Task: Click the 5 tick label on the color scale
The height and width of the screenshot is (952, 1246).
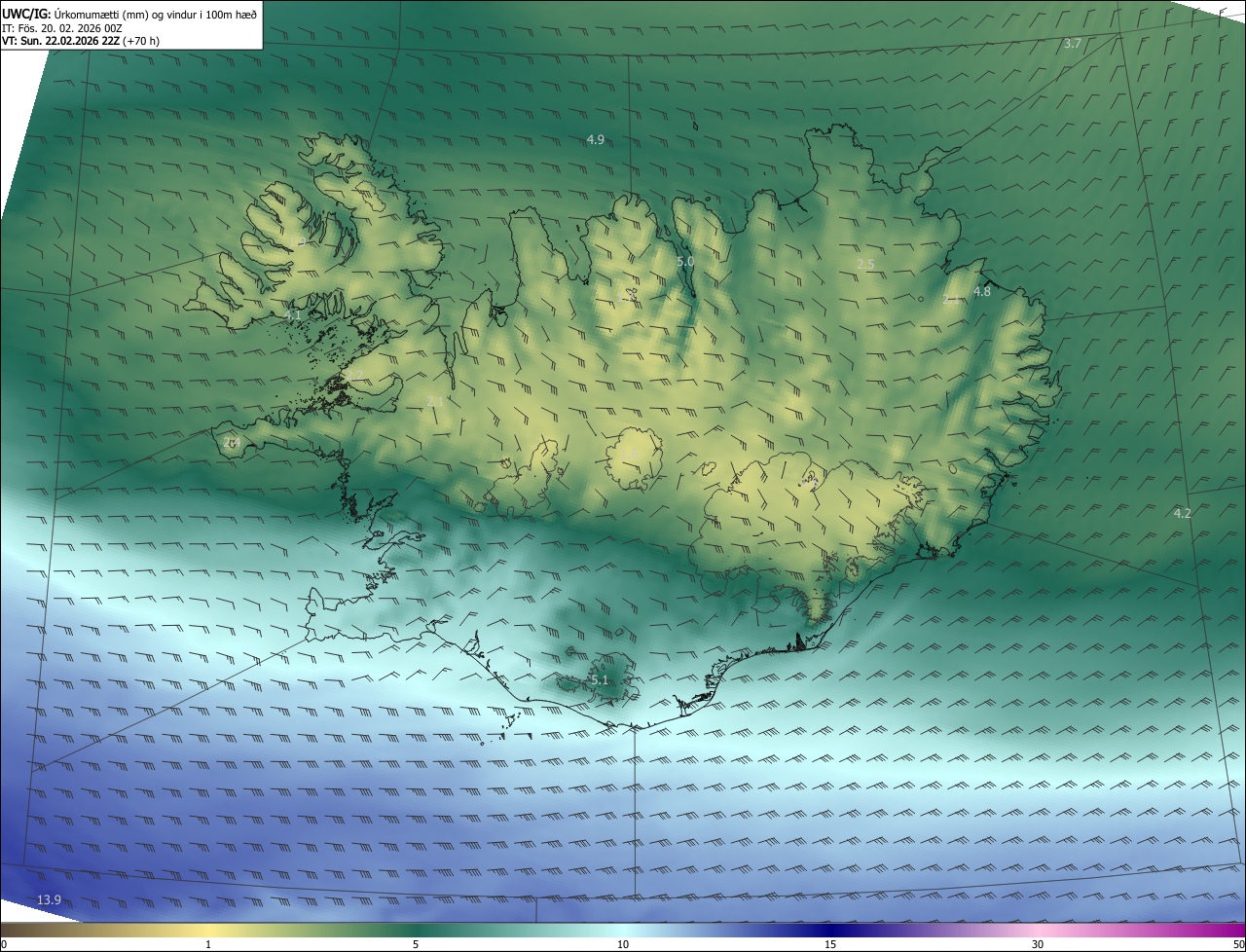Action: click(416, 944)
